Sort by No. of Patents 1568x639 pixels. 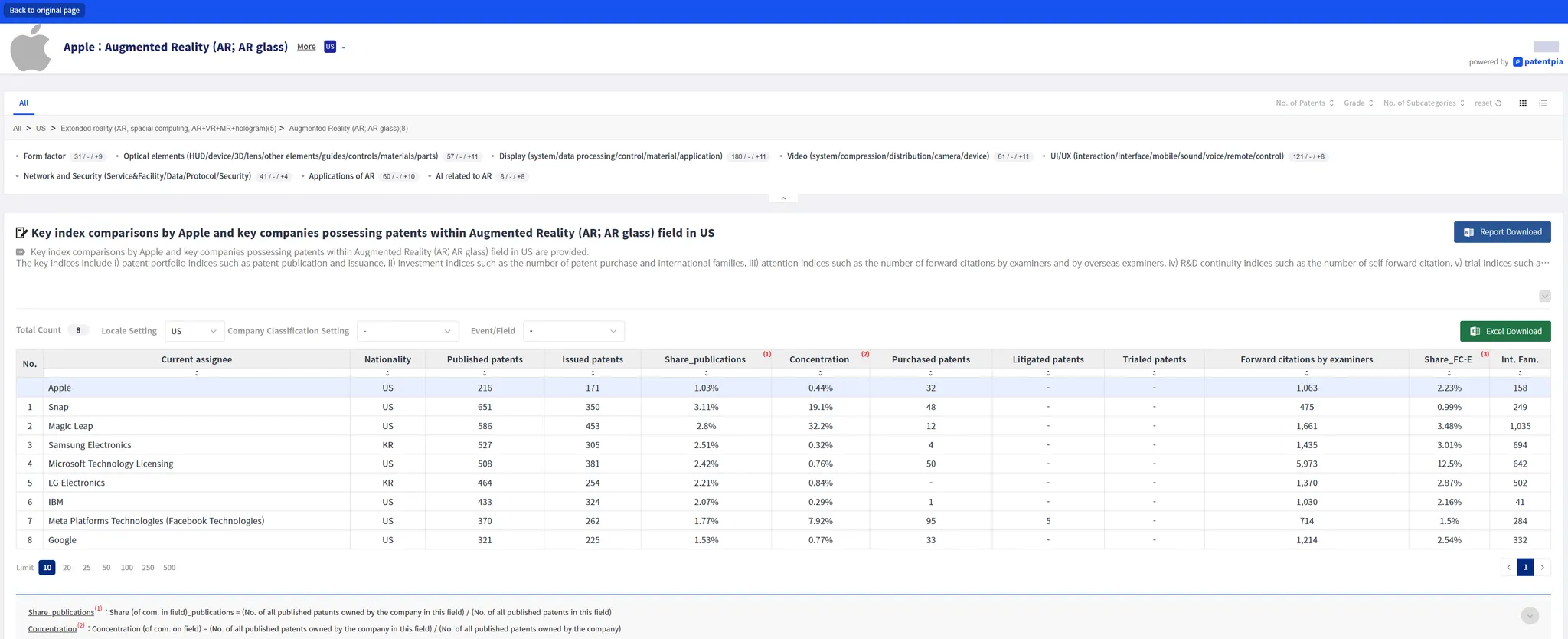click(1305, 103)
